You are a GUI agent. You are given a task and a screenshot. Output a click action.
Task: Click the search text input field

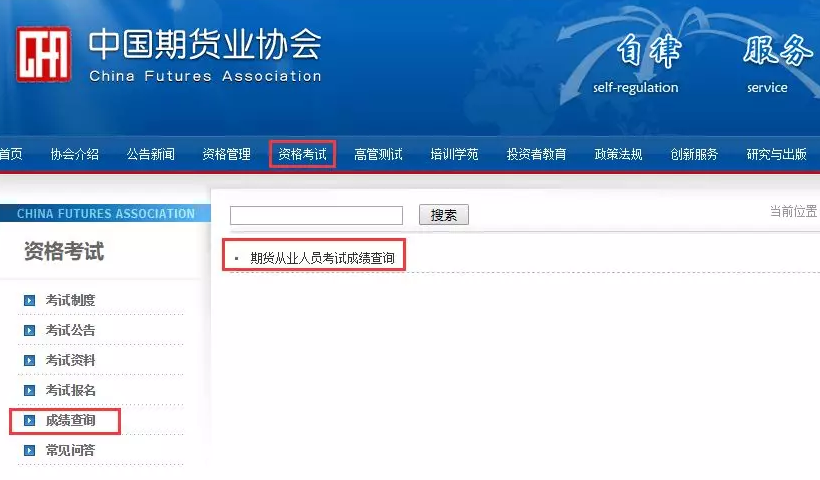point(316,215)
